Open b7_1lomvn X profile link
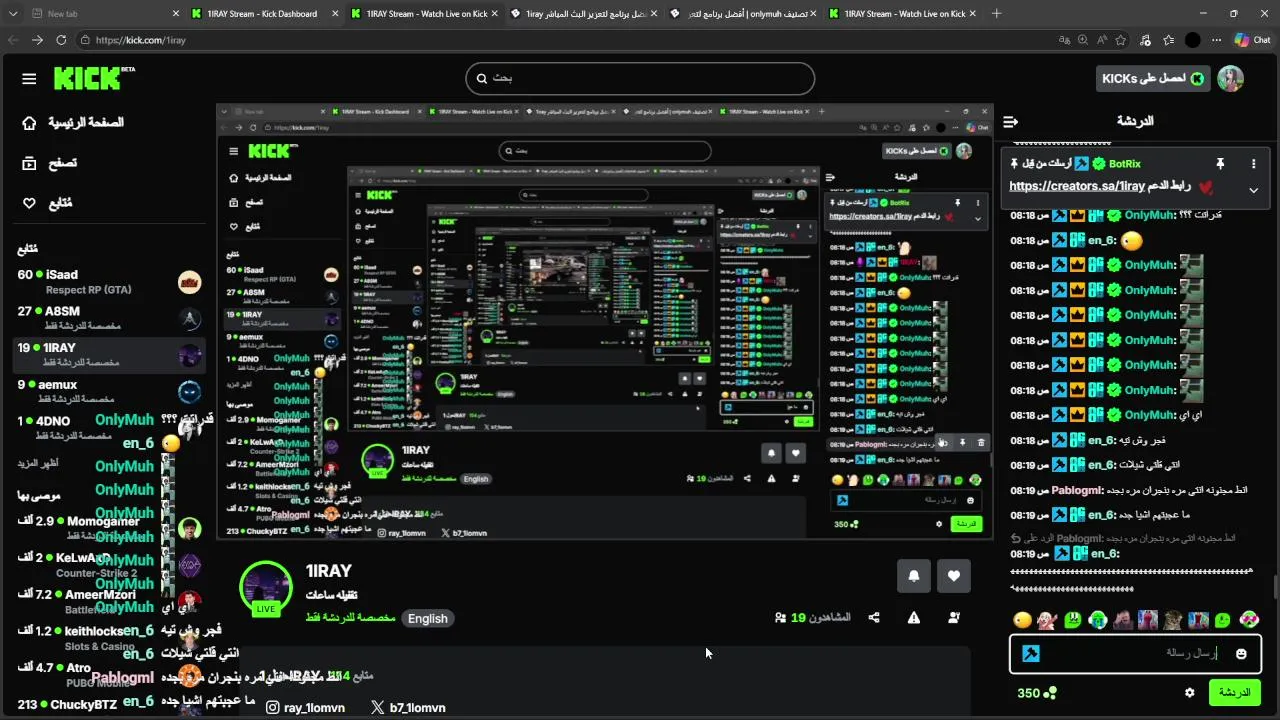The width and height of the screenshot is (1280, 720). pyautogui.click(x=408, y=707)
